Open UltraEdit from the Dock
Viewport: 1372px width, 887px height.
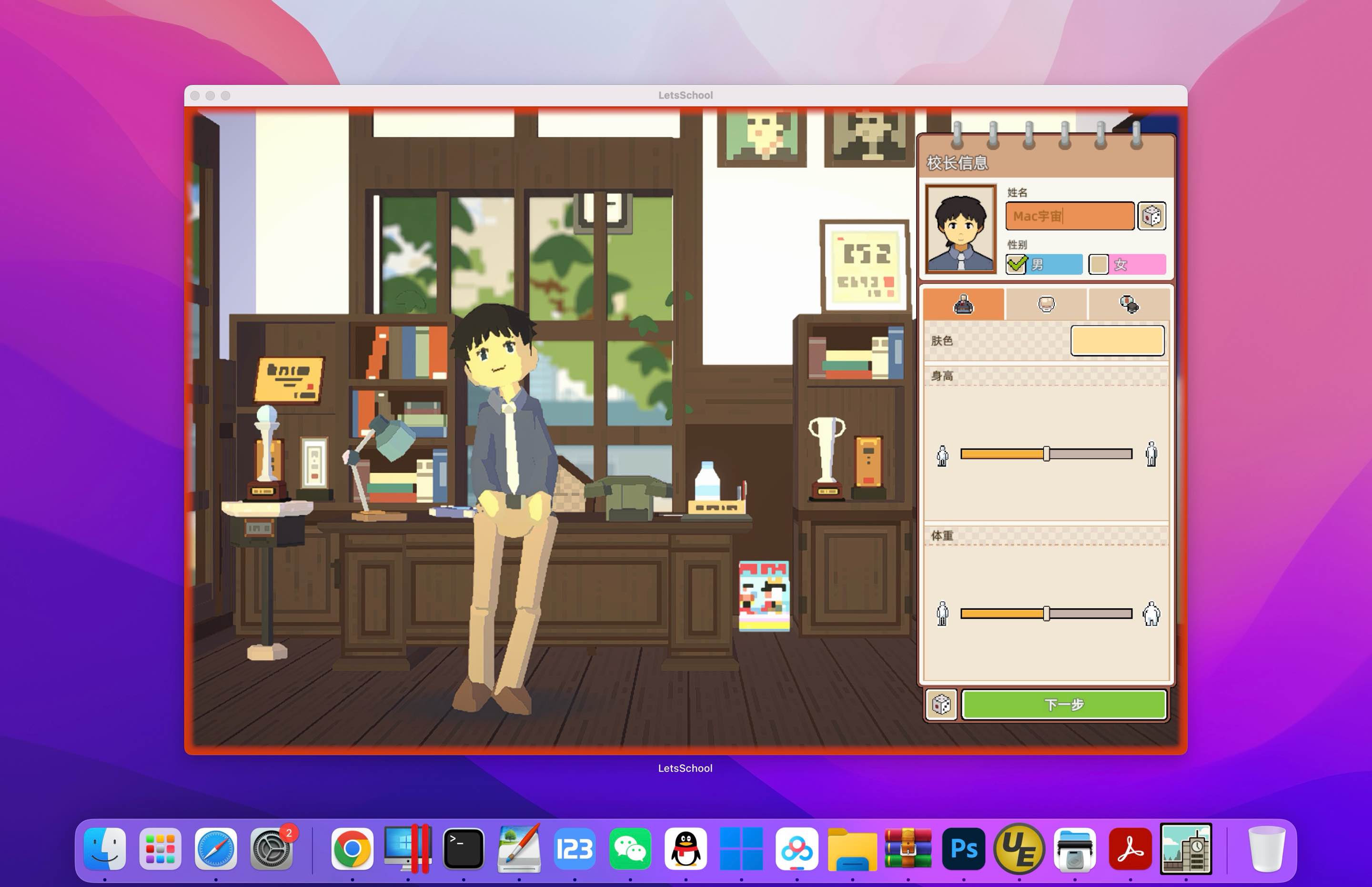click(x=1019, y=848)
